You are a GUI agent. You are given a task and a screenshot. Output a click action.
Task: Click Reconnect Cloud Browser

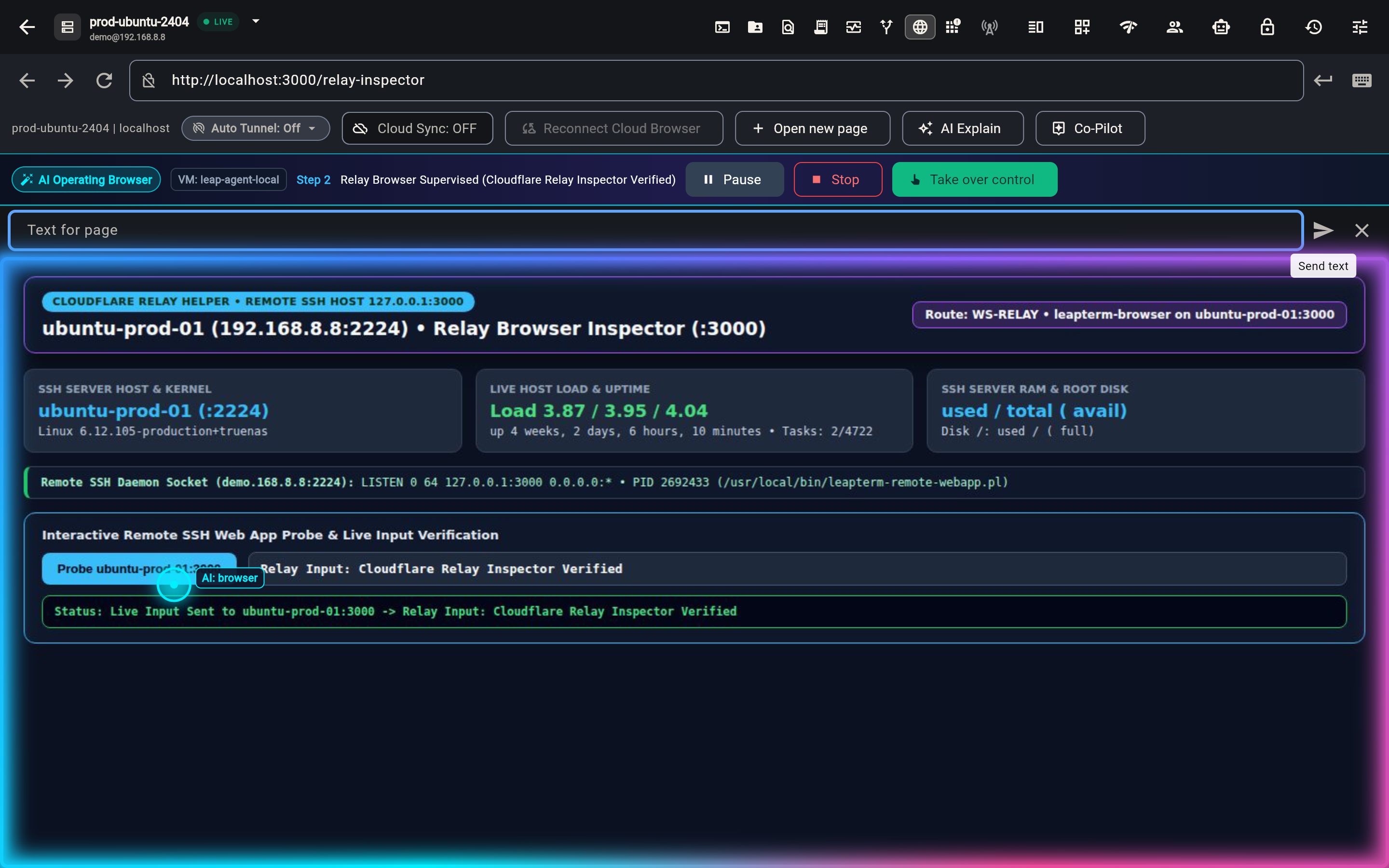click(x=613, y=128)
